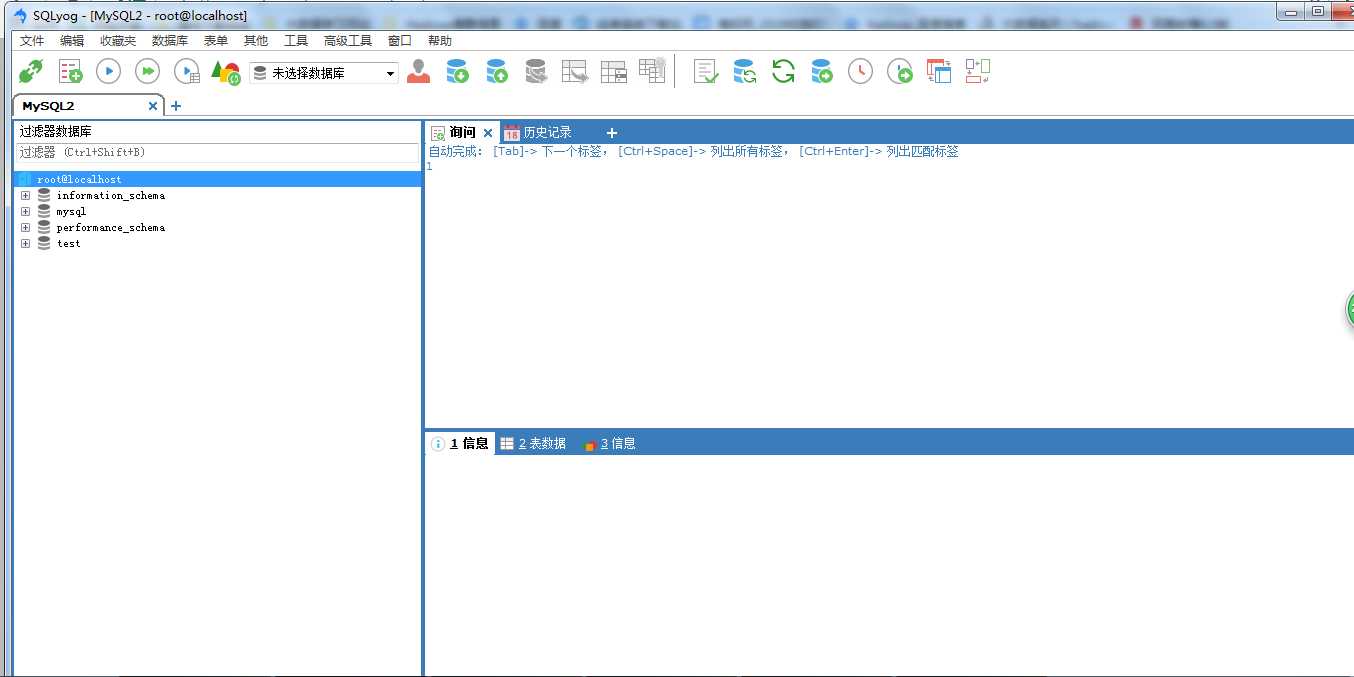Screen dimensions: 1354x677
Task: Click the table with key icon
Action: coord(652,70)
